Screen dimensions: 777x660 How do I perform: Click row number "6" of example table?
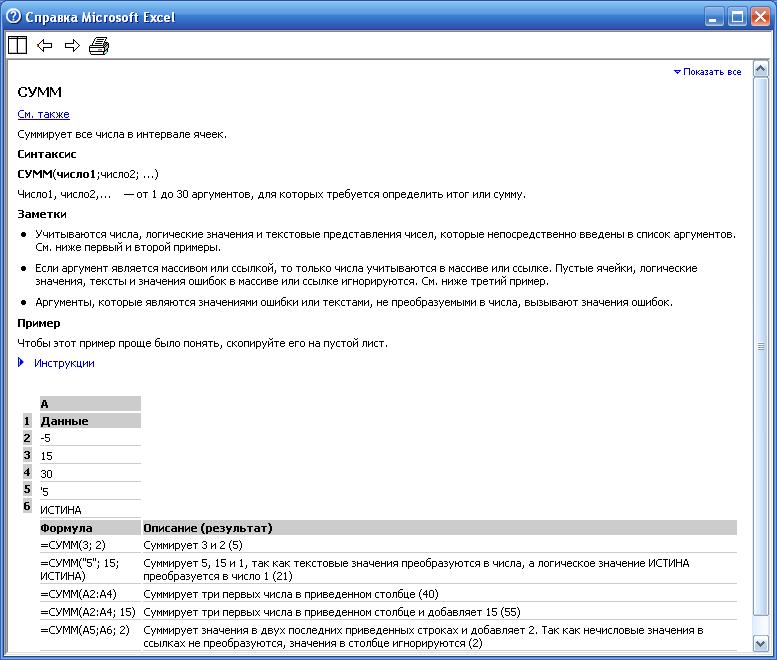27,506
